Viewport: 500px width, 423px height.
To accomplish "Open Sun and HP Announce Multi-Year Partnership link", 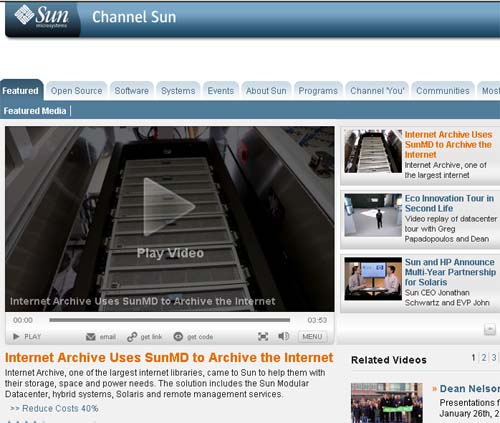I will [x=450, y=272].
